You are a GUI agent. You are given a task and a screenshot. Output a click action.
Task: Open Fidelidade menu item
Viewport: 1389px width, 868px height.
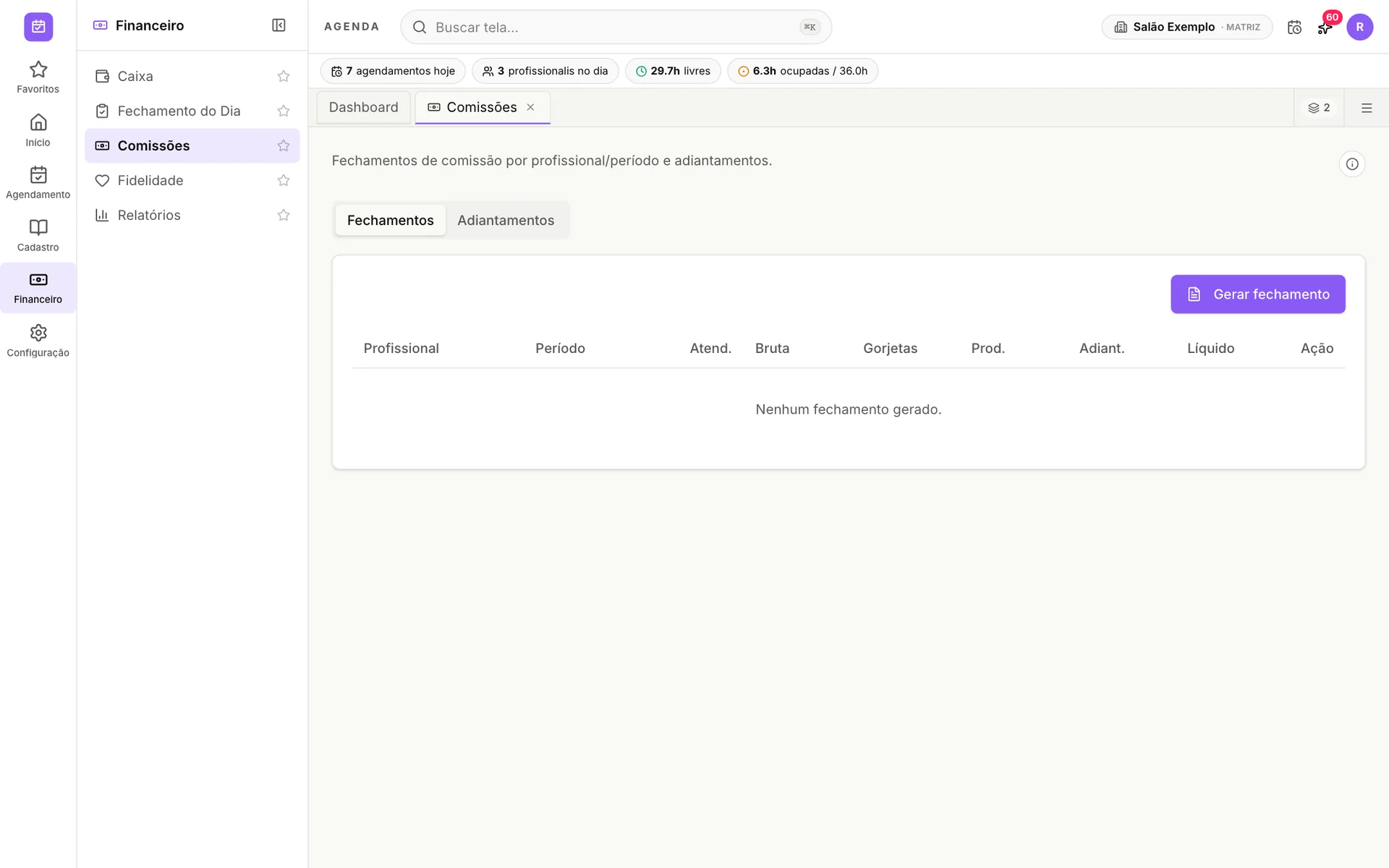[192, 180]
